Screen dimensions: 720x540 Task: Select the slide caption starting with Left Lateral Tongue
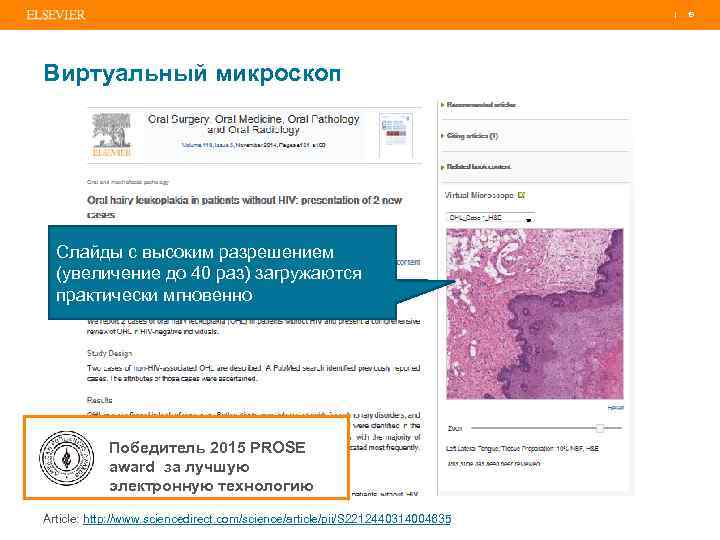point(523,449)
